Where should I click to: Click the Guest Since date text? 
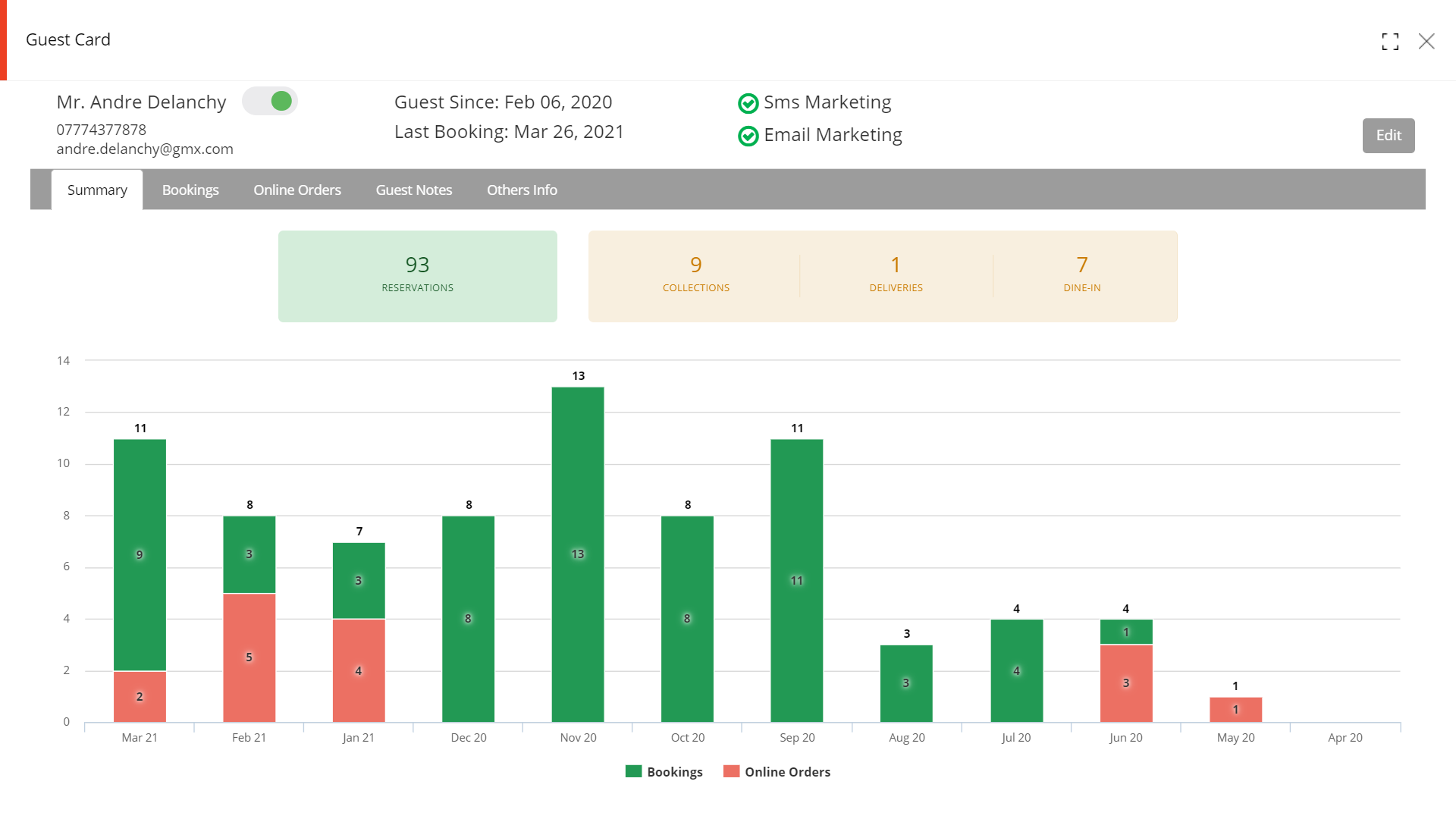(503, 102)
